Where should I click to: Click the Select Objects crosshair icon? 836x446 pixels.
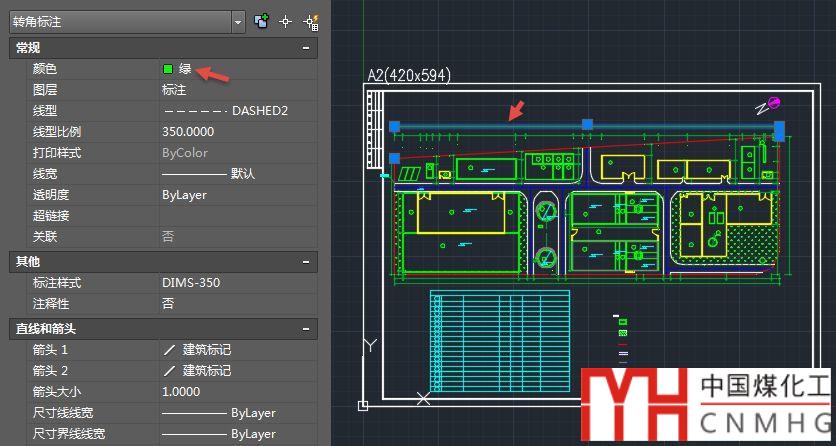(x=286, y=20)
